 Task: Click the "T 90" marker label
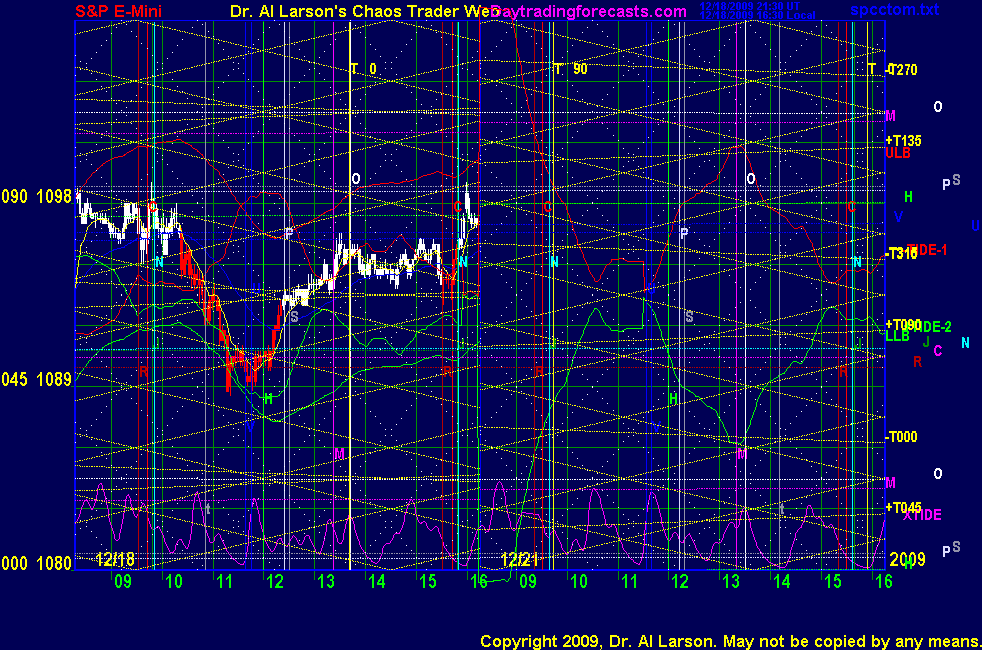[571, 69]
